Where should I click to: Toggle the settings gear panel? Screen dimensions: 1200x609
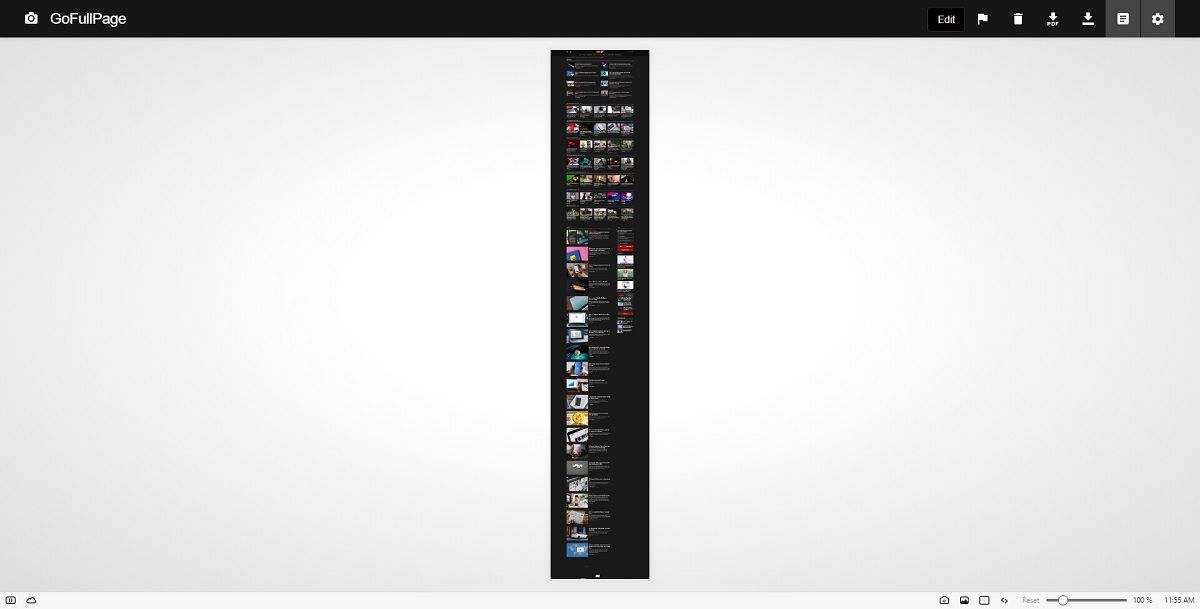tap(1157, 19)
